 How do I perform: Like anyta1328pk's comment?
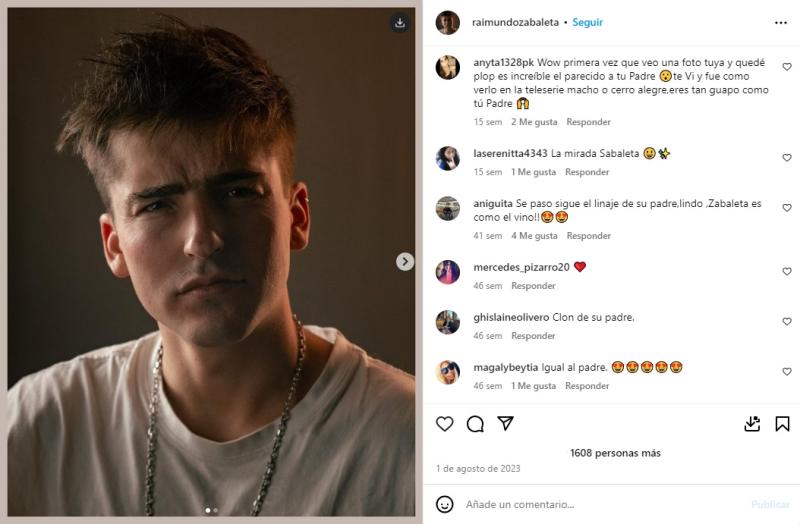pos(787,67)
